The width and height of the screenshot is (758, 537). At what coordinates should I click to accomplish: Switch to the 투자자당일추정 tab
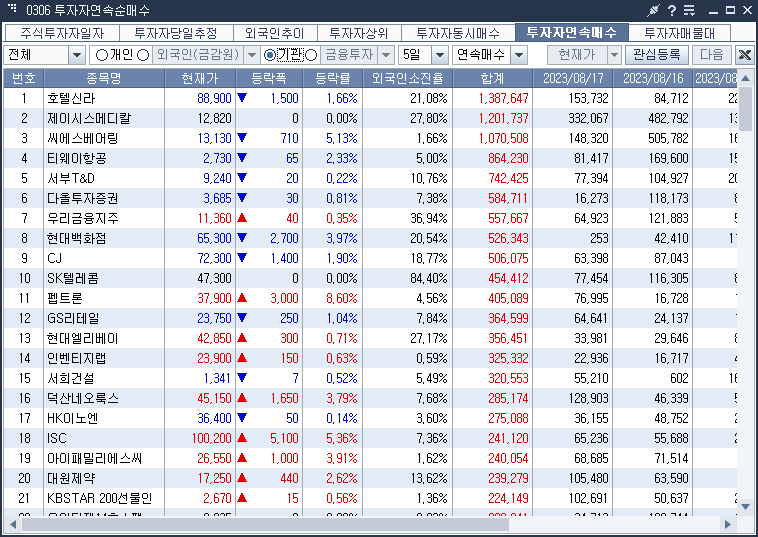pyautogui.click(x=176, y=33)
